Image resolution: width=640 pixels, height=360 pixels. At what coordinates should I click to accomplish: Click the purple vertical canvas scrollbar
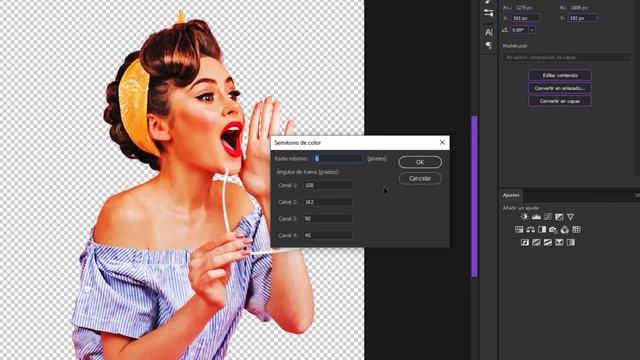474,196
